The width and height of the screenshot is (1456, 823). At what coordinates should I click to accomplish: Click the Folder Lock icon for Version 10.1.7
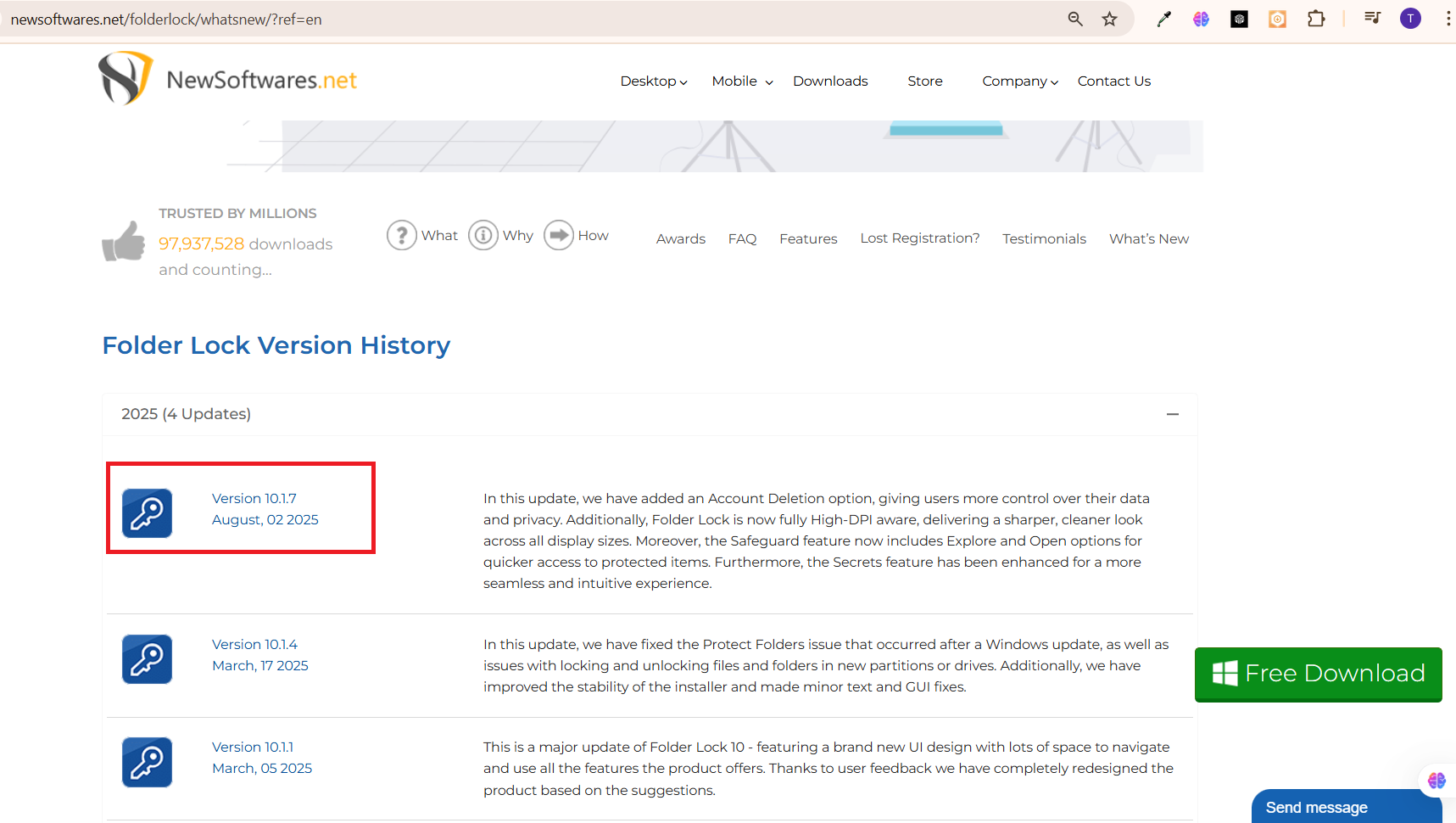click(147, 513)
